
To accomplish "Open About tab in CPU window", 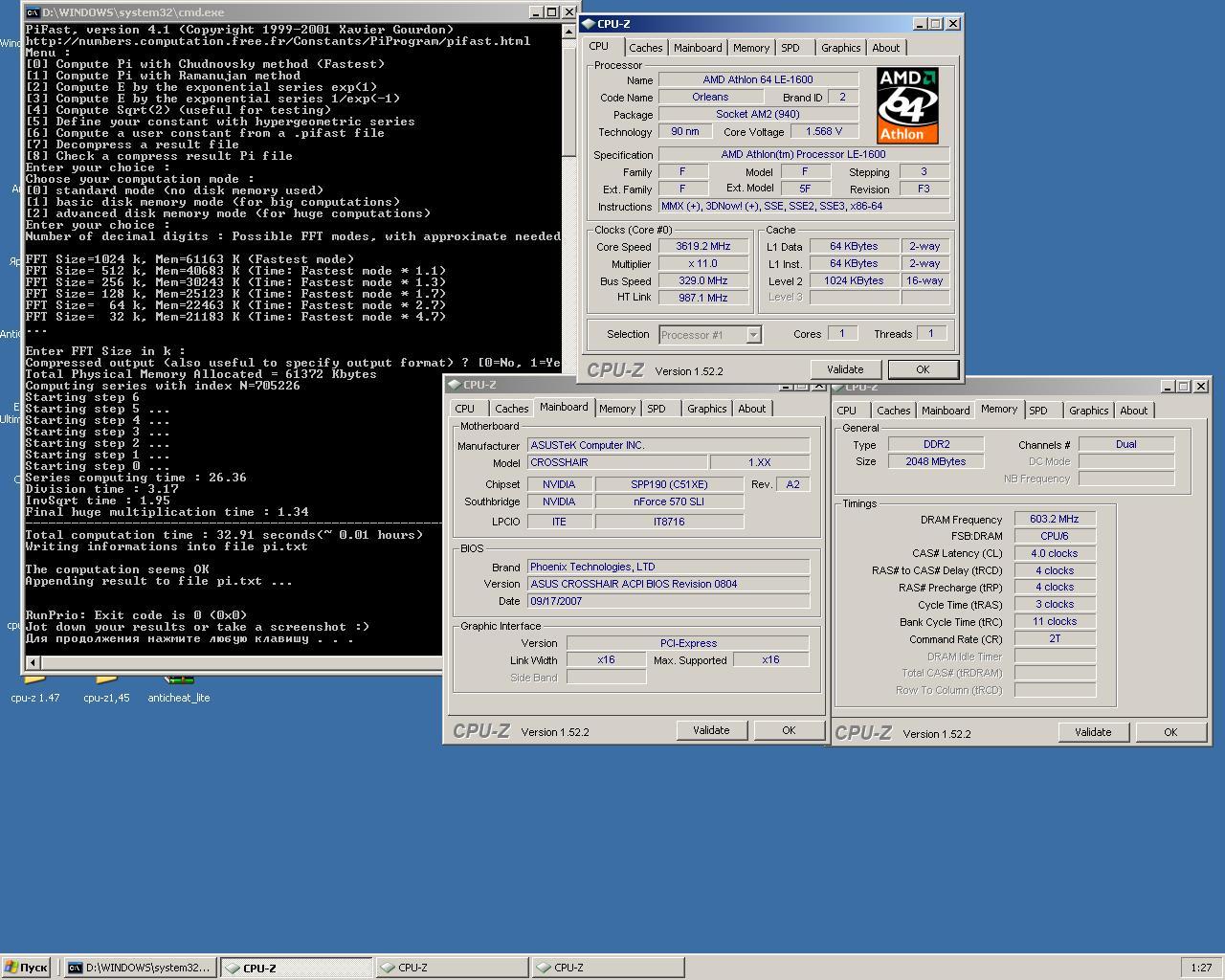I will [x=885, y=48].
